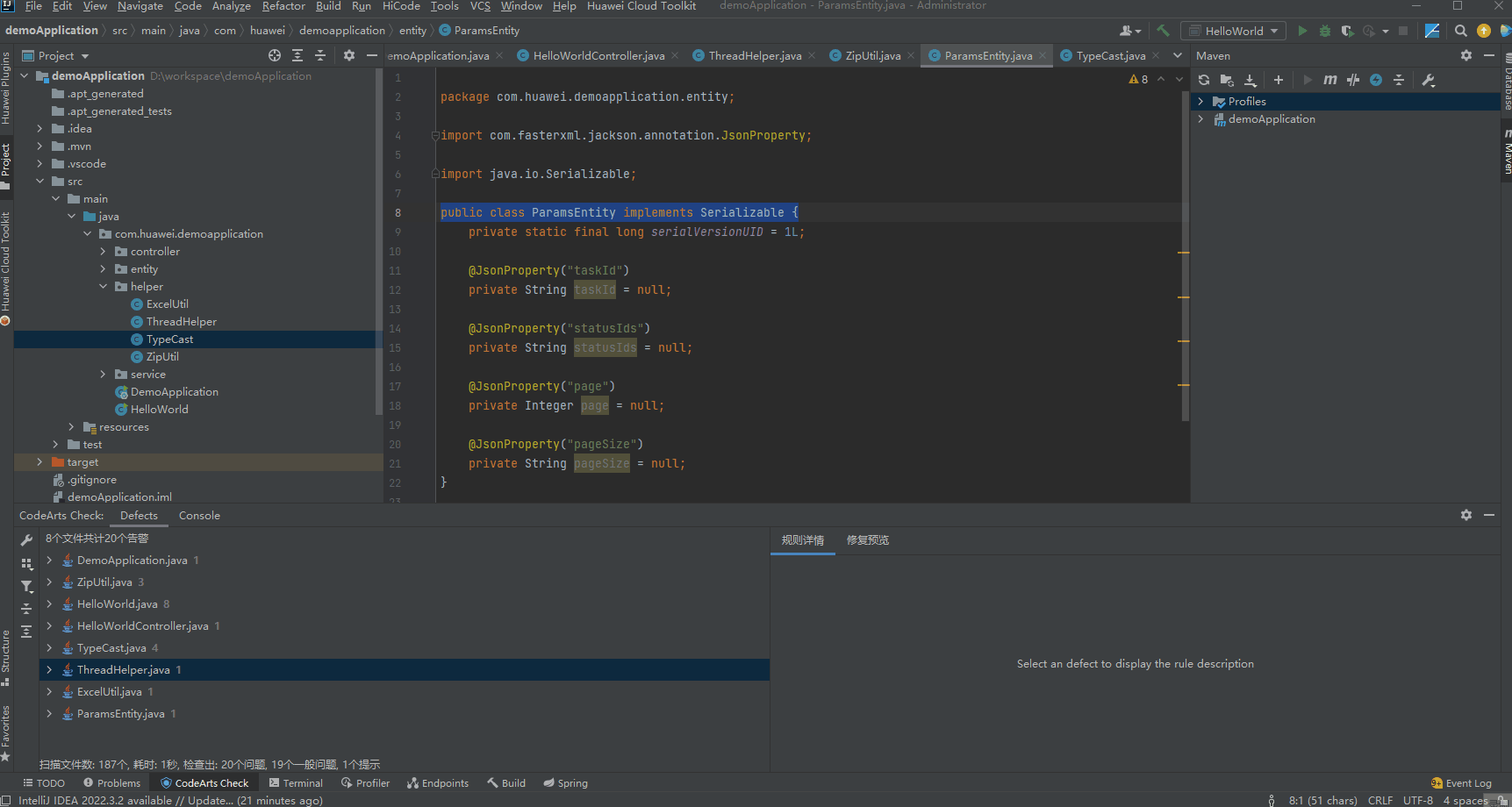Image resolution: width=1512 pixels, height=807 pixels.
Task: Collapse all in Maven panel
Action: [x=1399, y=80]
